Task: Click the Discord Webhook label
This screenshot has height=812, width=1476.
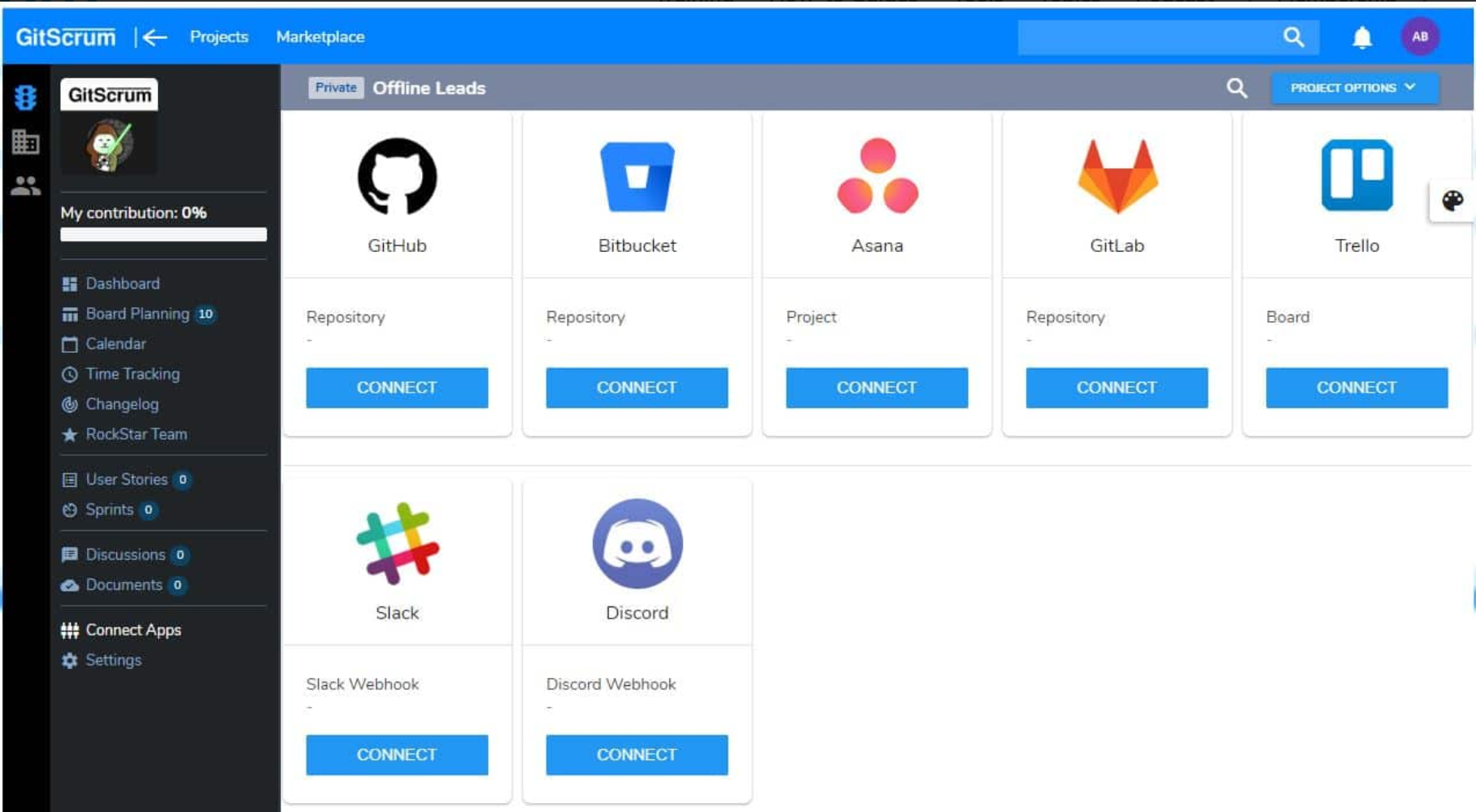Action: [x=611, y=684]
